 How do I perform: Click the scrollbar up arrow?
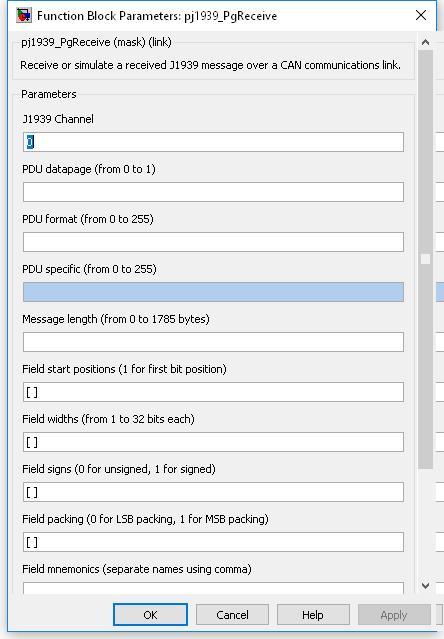click(425, 42)
